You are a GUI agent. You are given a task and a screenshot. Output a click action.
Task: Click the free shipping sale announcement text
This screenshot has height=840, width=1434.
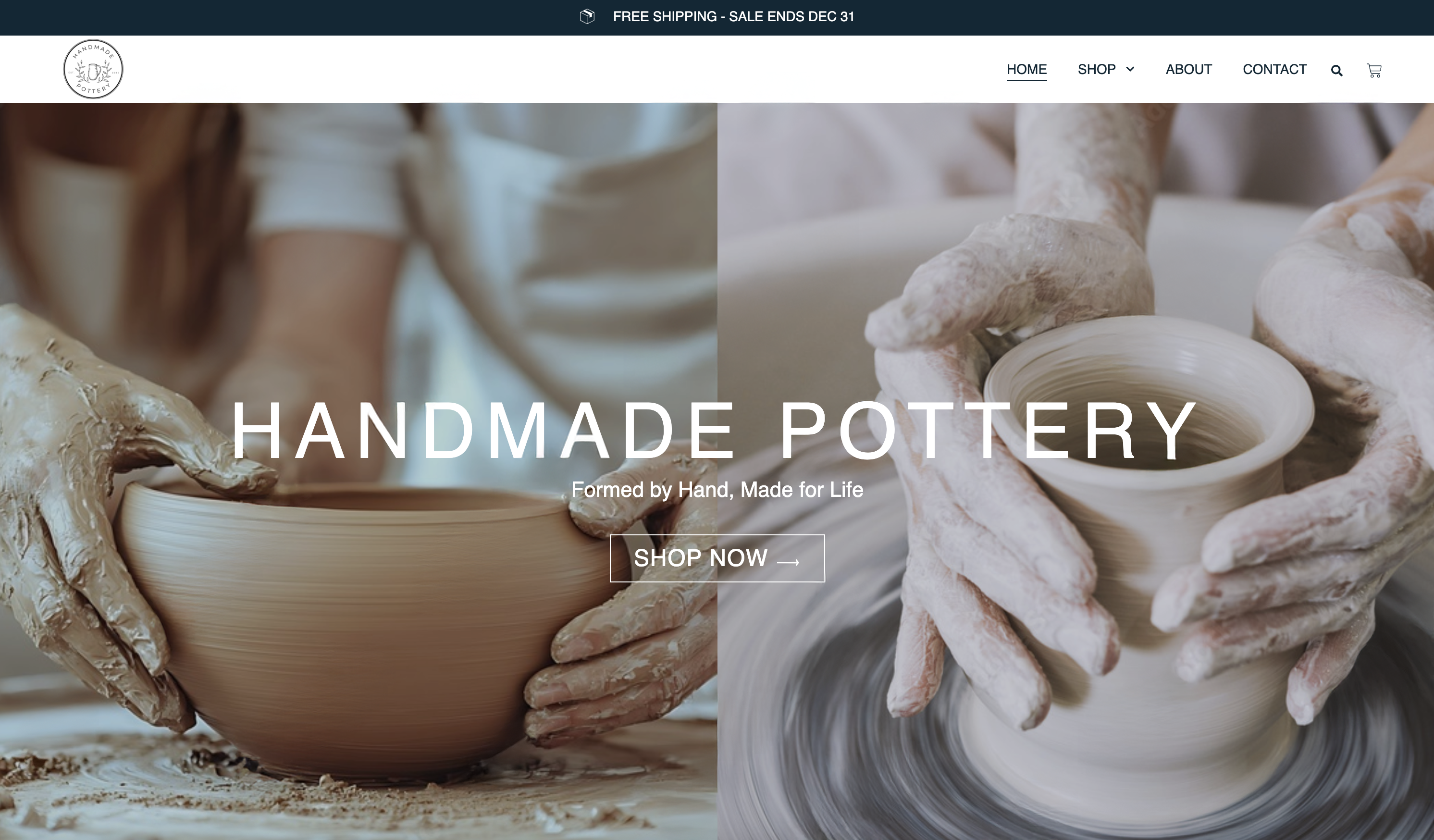point(733,16)
